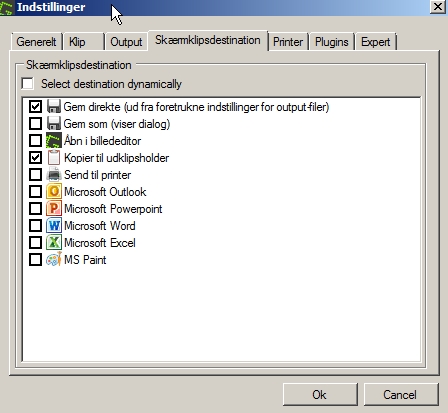The width and height of the screenshot is (448, 413).
Task: Check the Gem som (viser dialog) checkbox
Action: pyautogui.click(x=35, y=124)
